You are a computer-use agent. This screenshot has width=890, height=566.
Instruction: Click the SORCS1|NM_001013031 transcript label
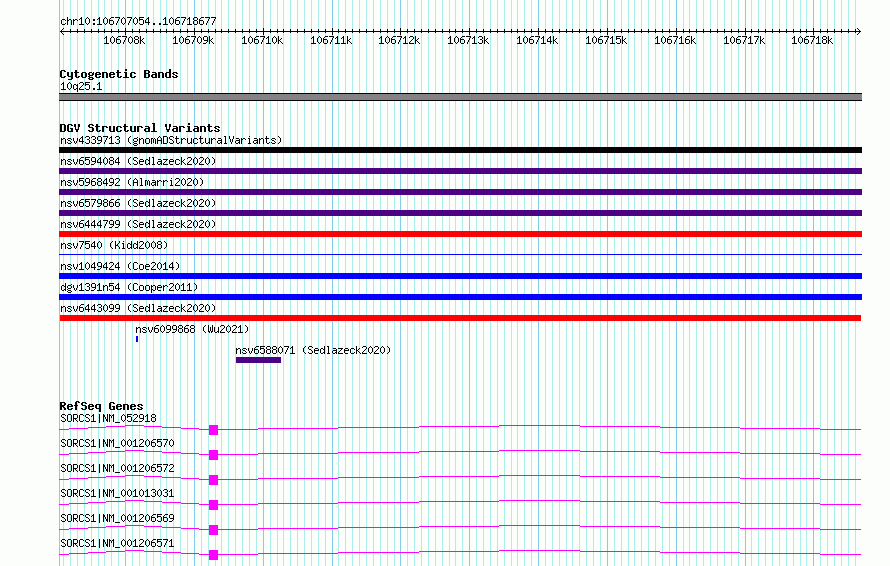[x=117, y=493]
